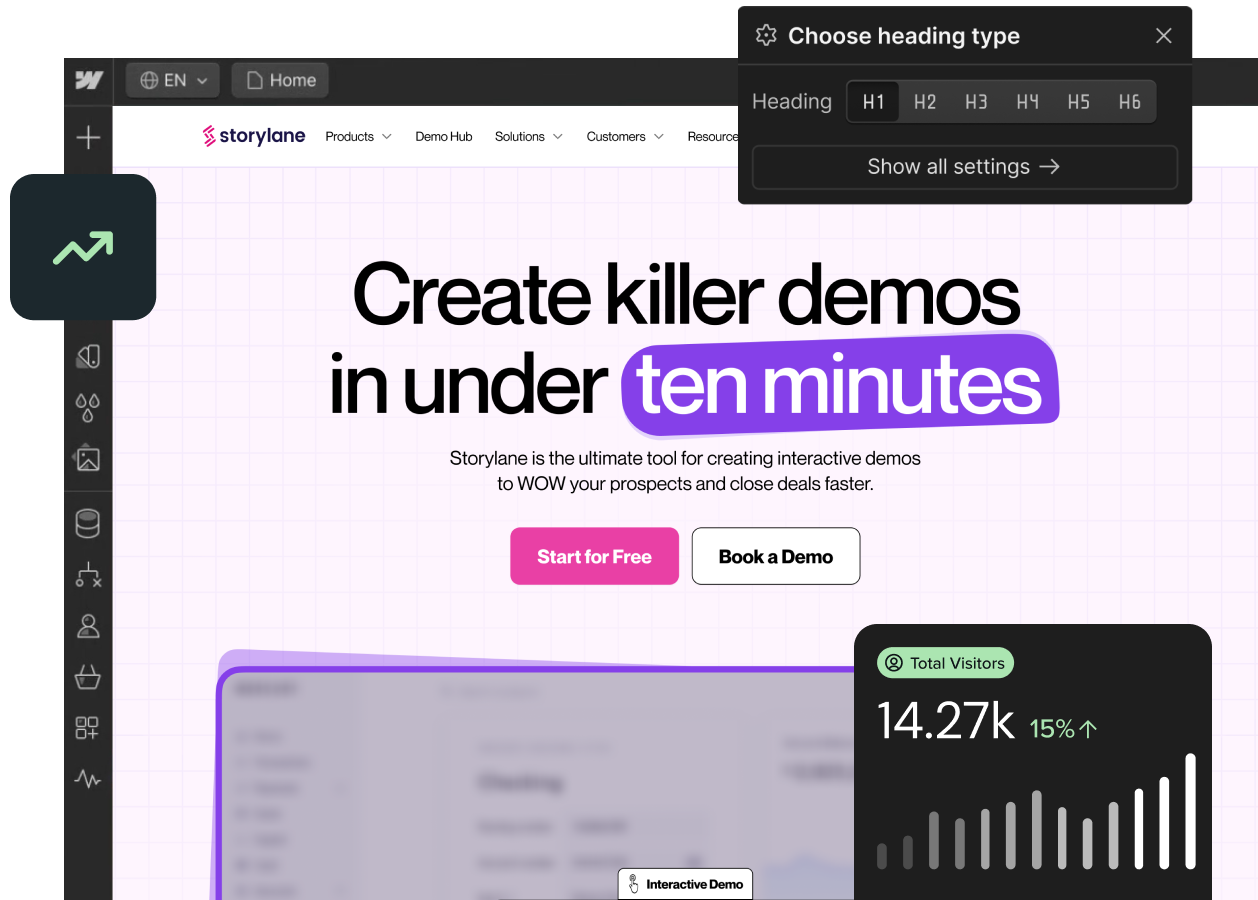Open the Assets image panel icon
The image size is (1258, 900).
click(x=88, y=458)
